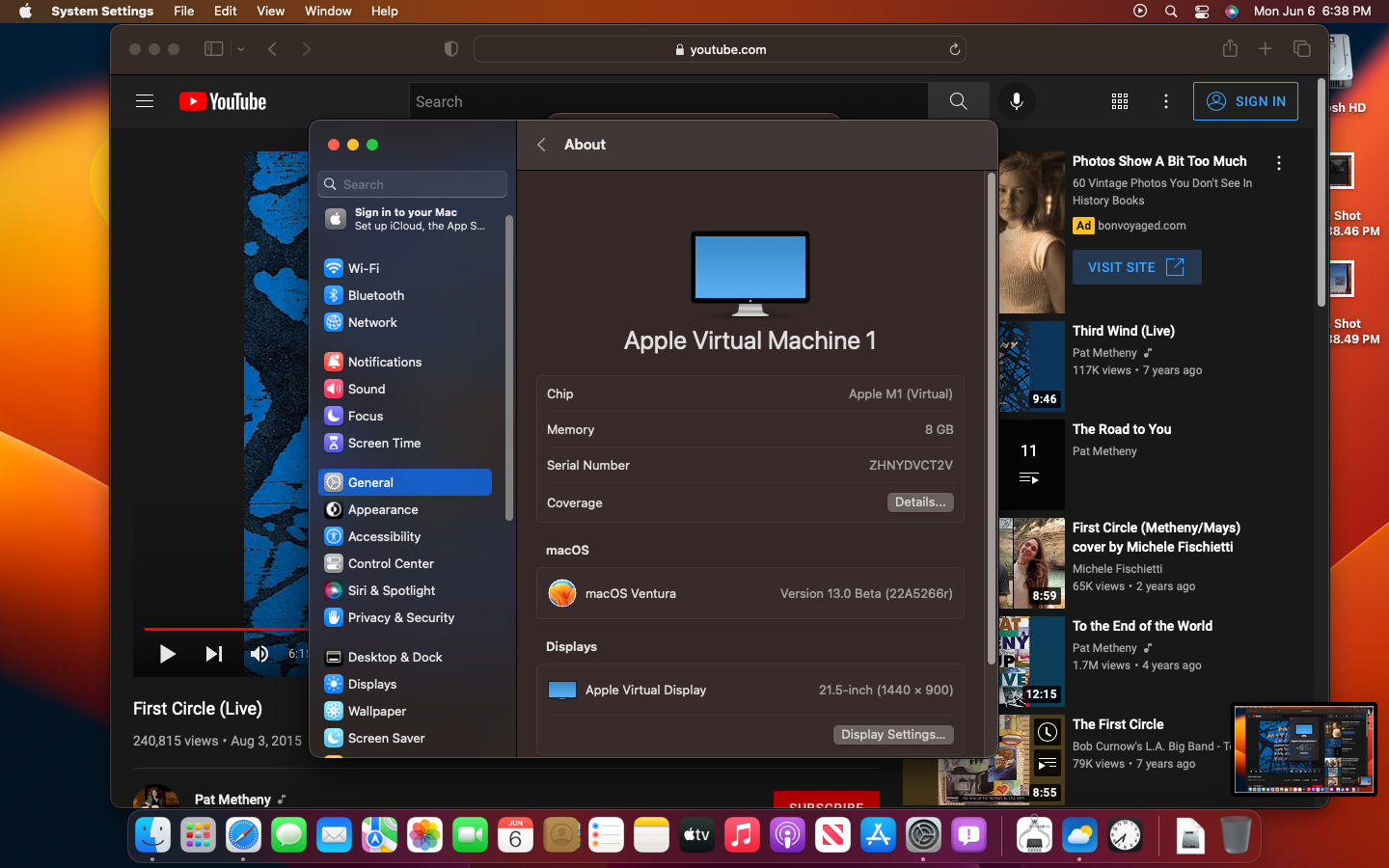
Task: Click the Pat Metheny channel name
Action: point(232,800)
